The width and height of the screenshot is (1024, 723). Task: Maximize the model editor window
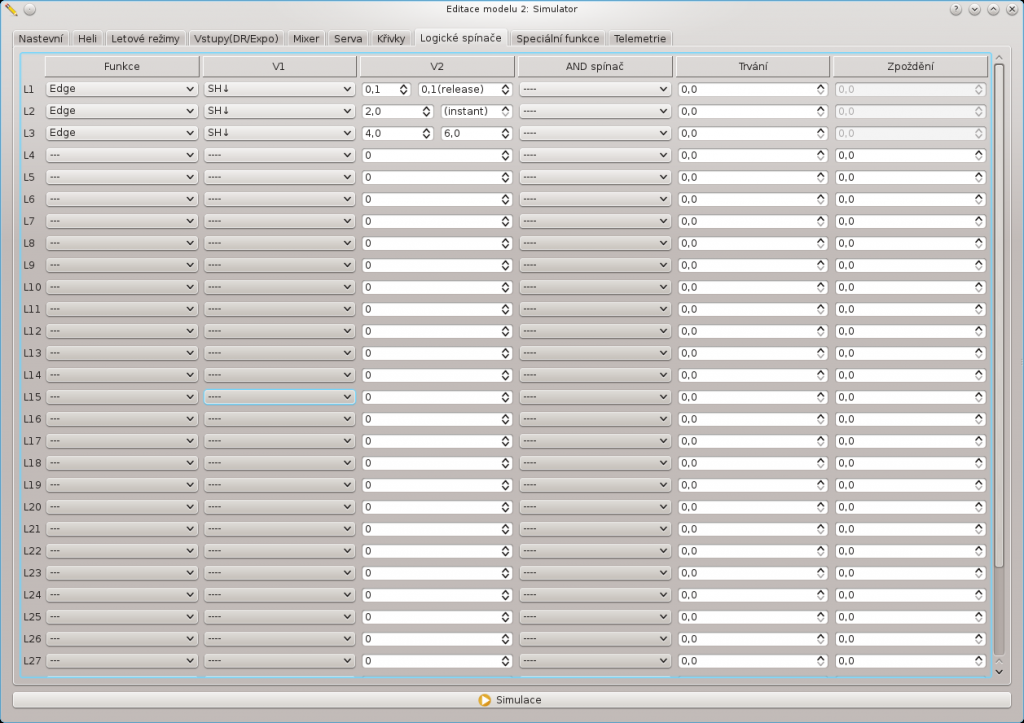(993, 9)
